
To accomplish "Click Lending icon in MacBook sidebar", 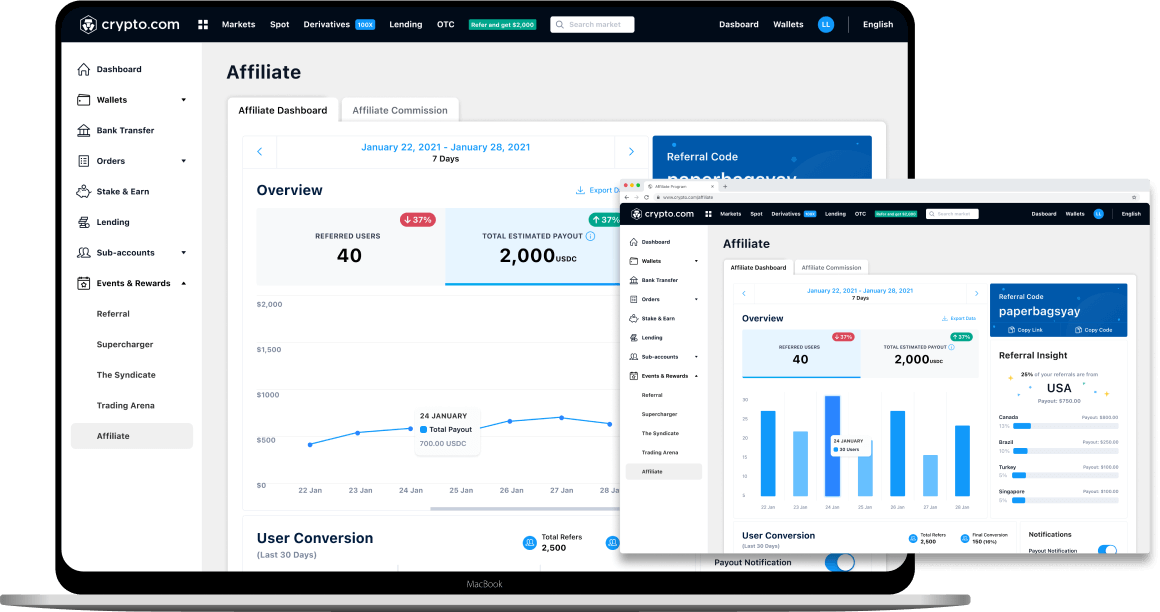I will pos(84,222).
